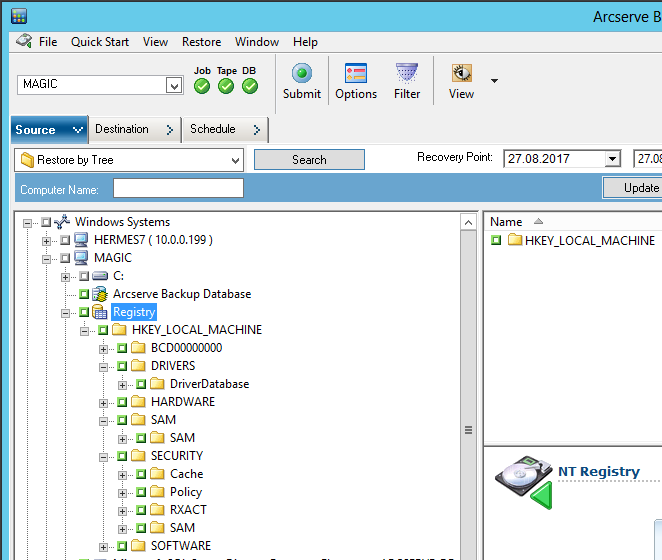Collapse the MAGIC tree node
Screen dimensions: 662x560
pyautogui.click(x=46, y=259)
